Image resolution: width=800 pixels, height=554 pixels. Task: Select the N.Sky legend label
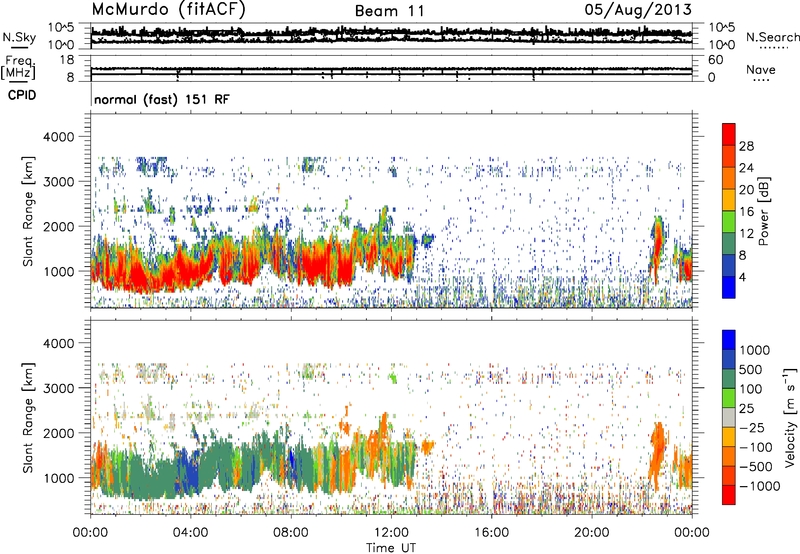pos(19,37)
